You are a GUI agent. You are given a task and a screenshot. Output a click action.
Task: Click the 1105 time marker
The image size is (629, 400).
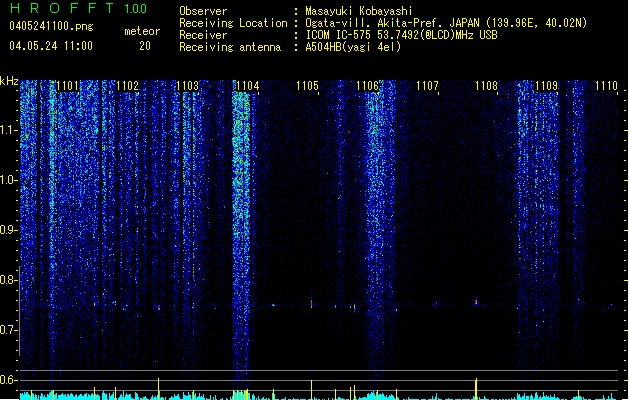(x=307, y=86)
